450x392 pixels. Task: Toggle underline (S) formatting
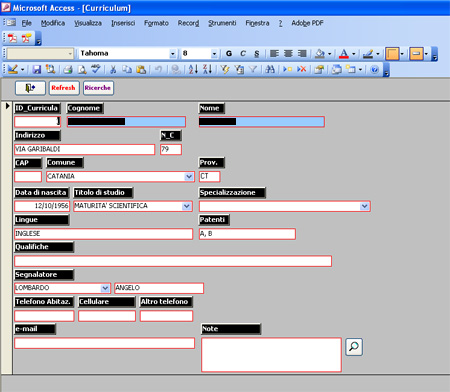pyautogui.click(x=256, y=54)
